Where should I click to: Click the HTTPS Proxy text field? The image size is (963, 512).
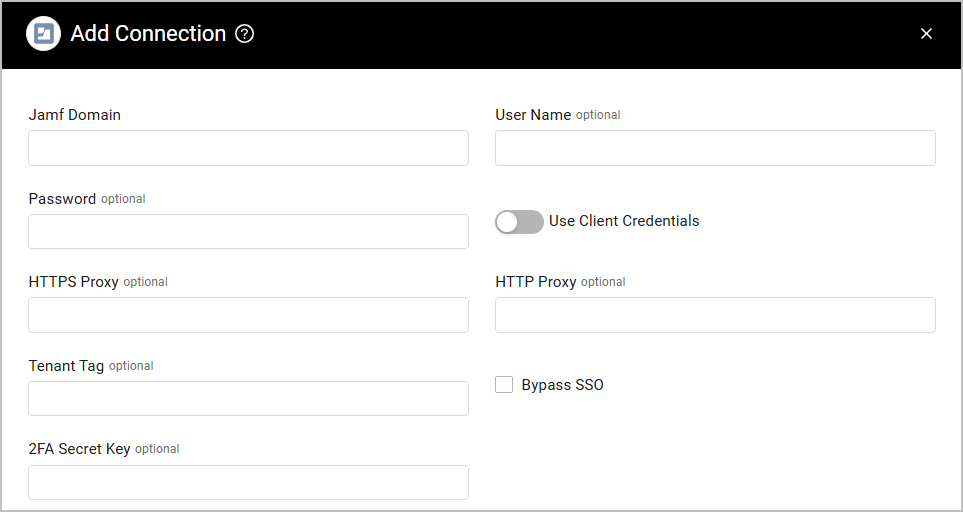(x=248, y=315)
